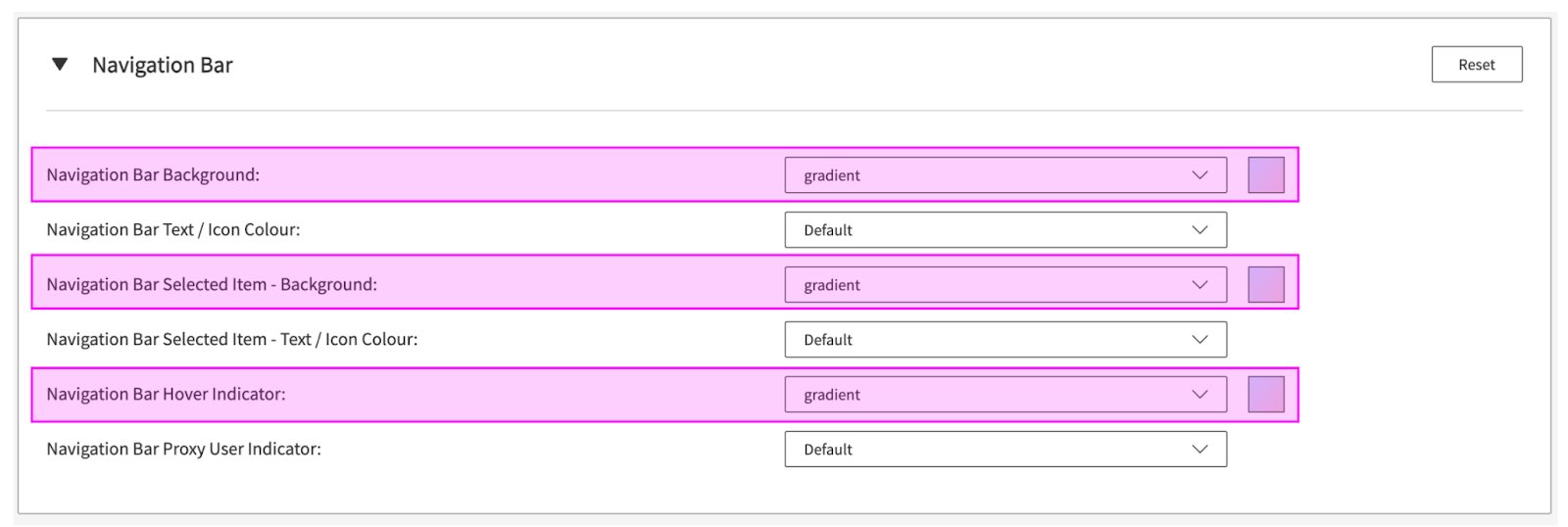Image resolution: width=1568 pixels, height=527 pixels.
Task: Click Navigation Bar Background colour swatch
Action: [1265, 175]
